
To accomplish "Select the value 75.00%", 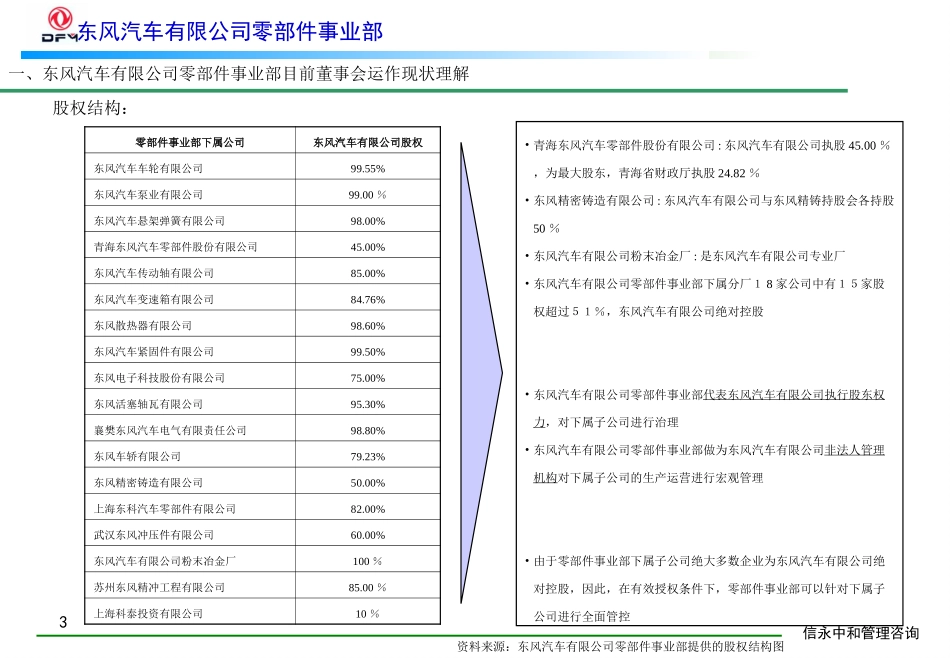I will pos(368,378).
